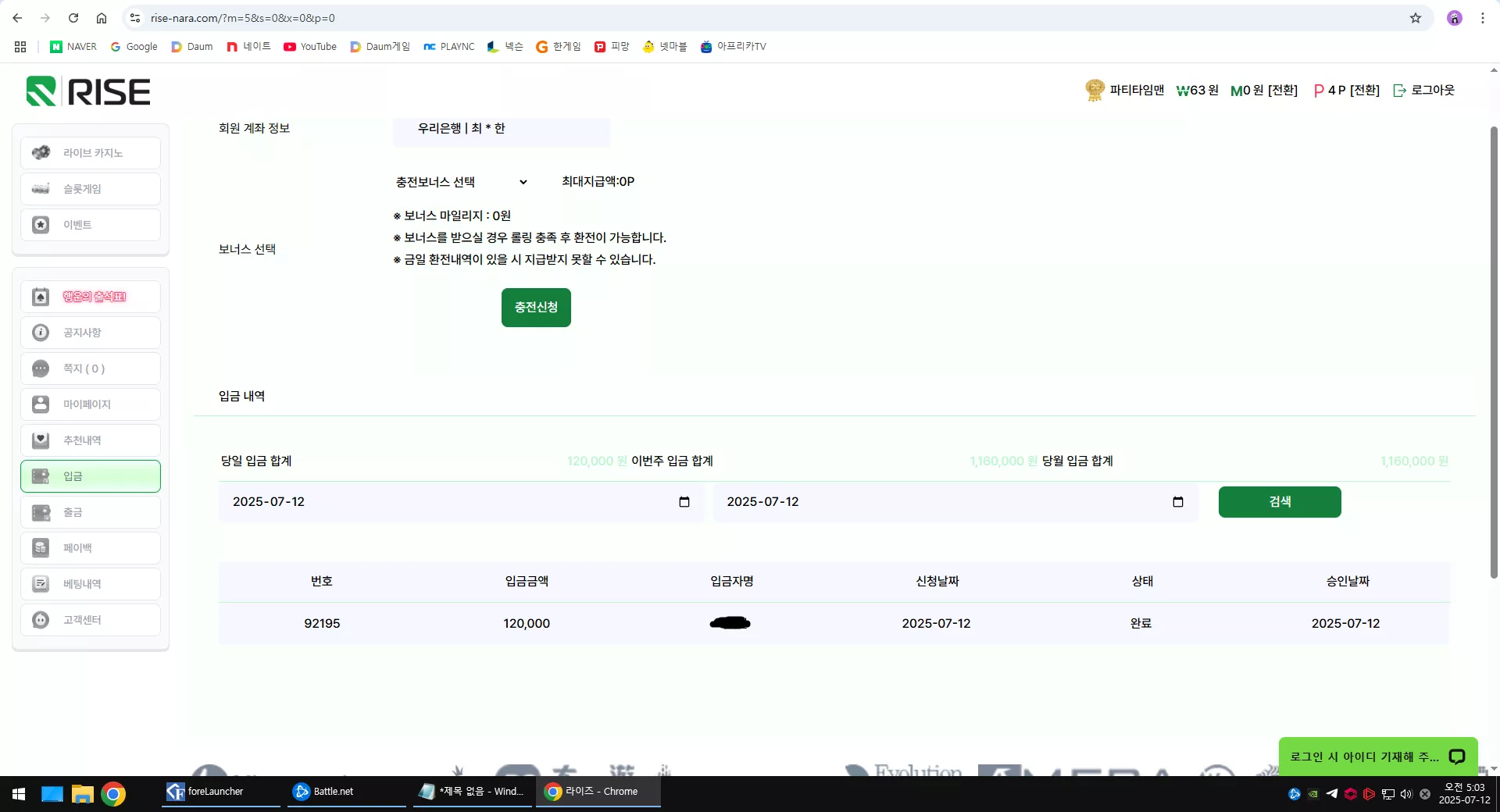Open 쪽지 messages in sidebar

pos(91,369)
